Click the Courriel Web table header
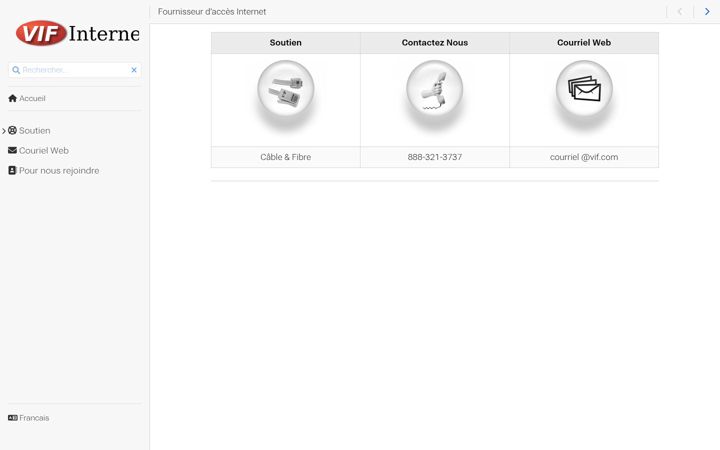 (x=584, y=43)
